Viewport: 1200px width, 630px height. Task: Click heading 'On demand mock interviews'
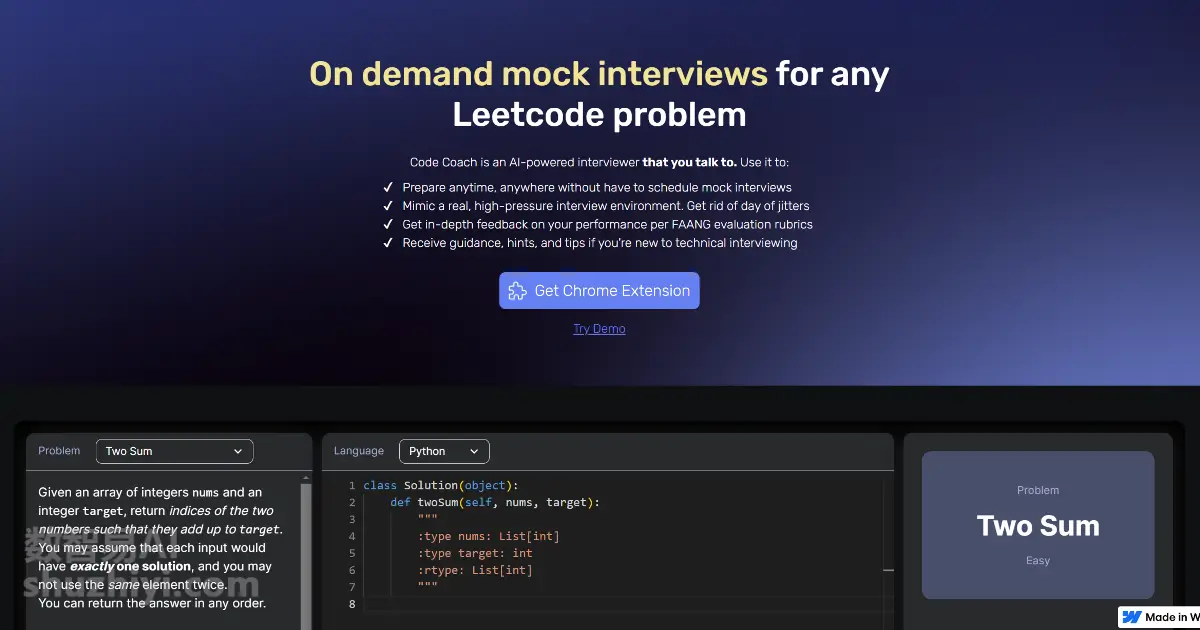[538, 73]
